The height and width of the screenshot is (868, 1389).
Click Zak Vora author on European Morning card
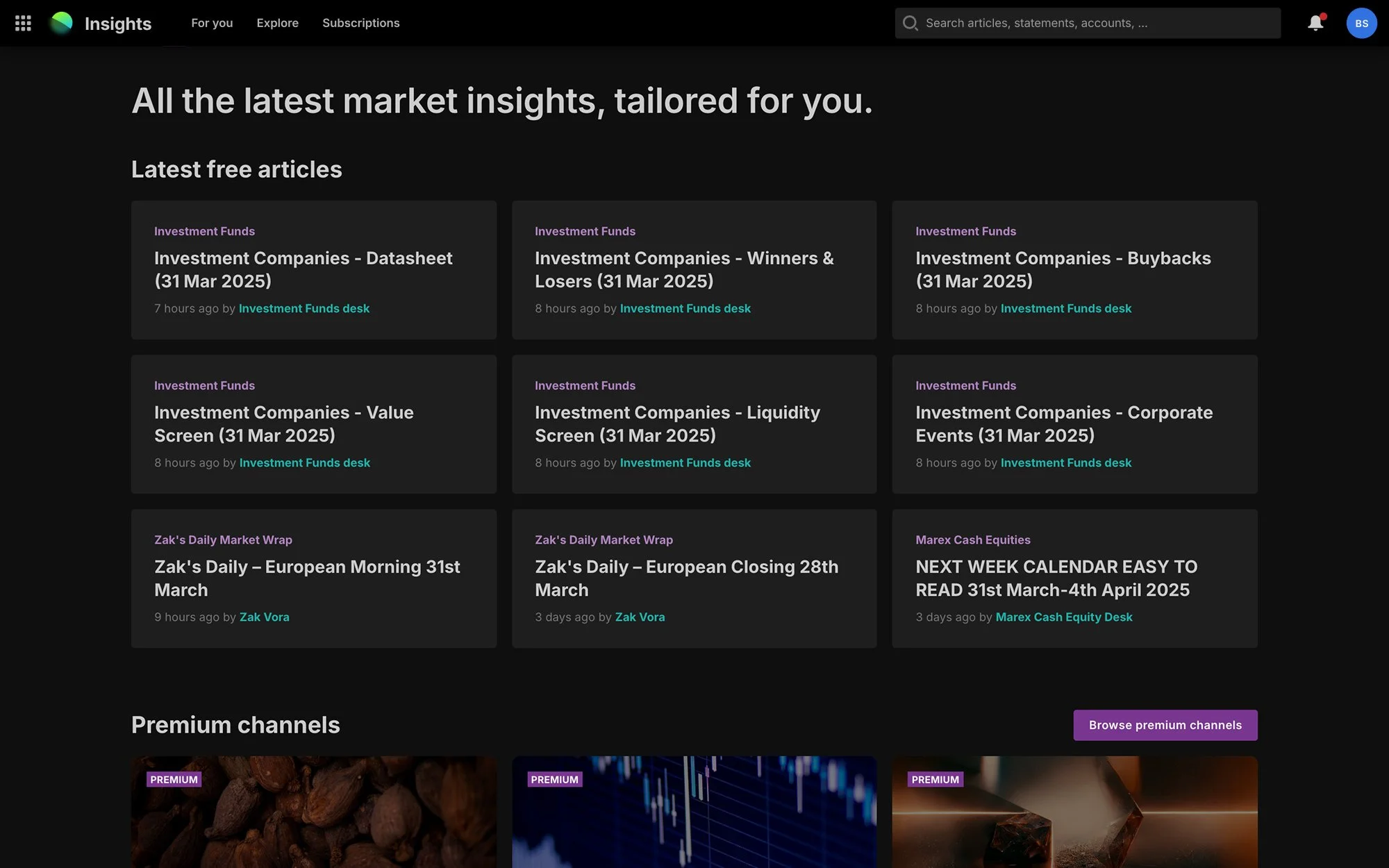(x=265, y=617)
